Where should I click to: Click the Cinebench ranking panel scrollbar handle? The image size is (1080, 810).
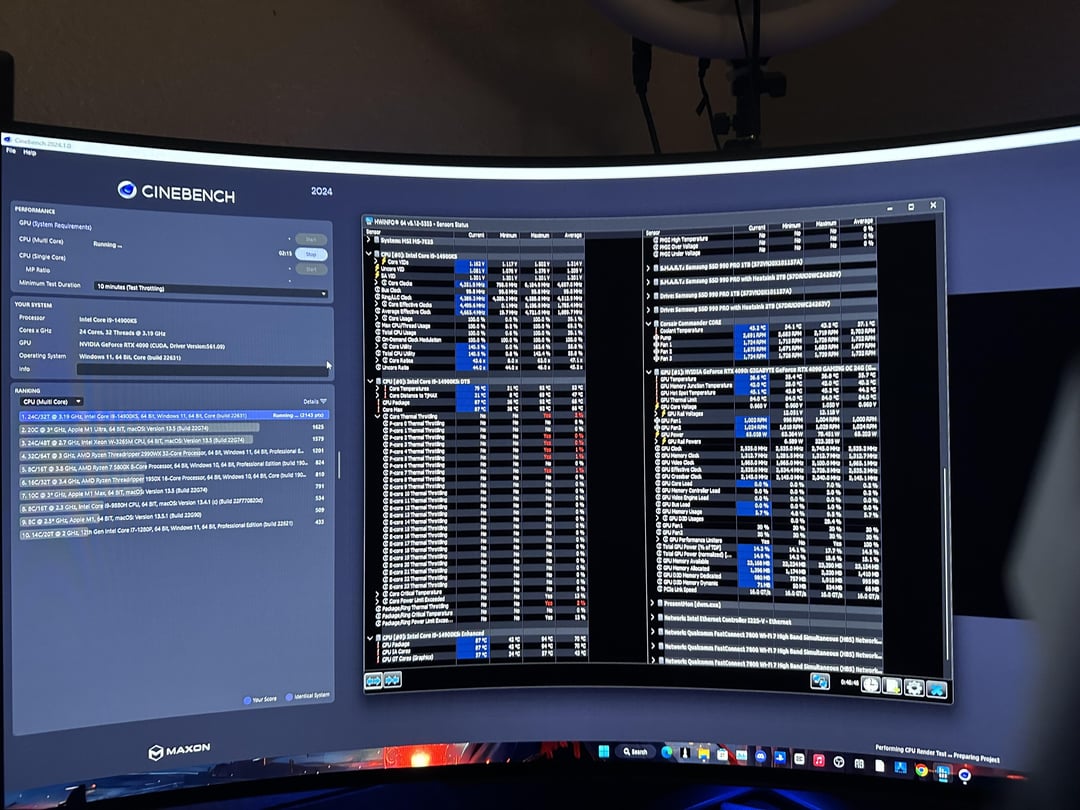pyautogui.click(x=340, y=466)
